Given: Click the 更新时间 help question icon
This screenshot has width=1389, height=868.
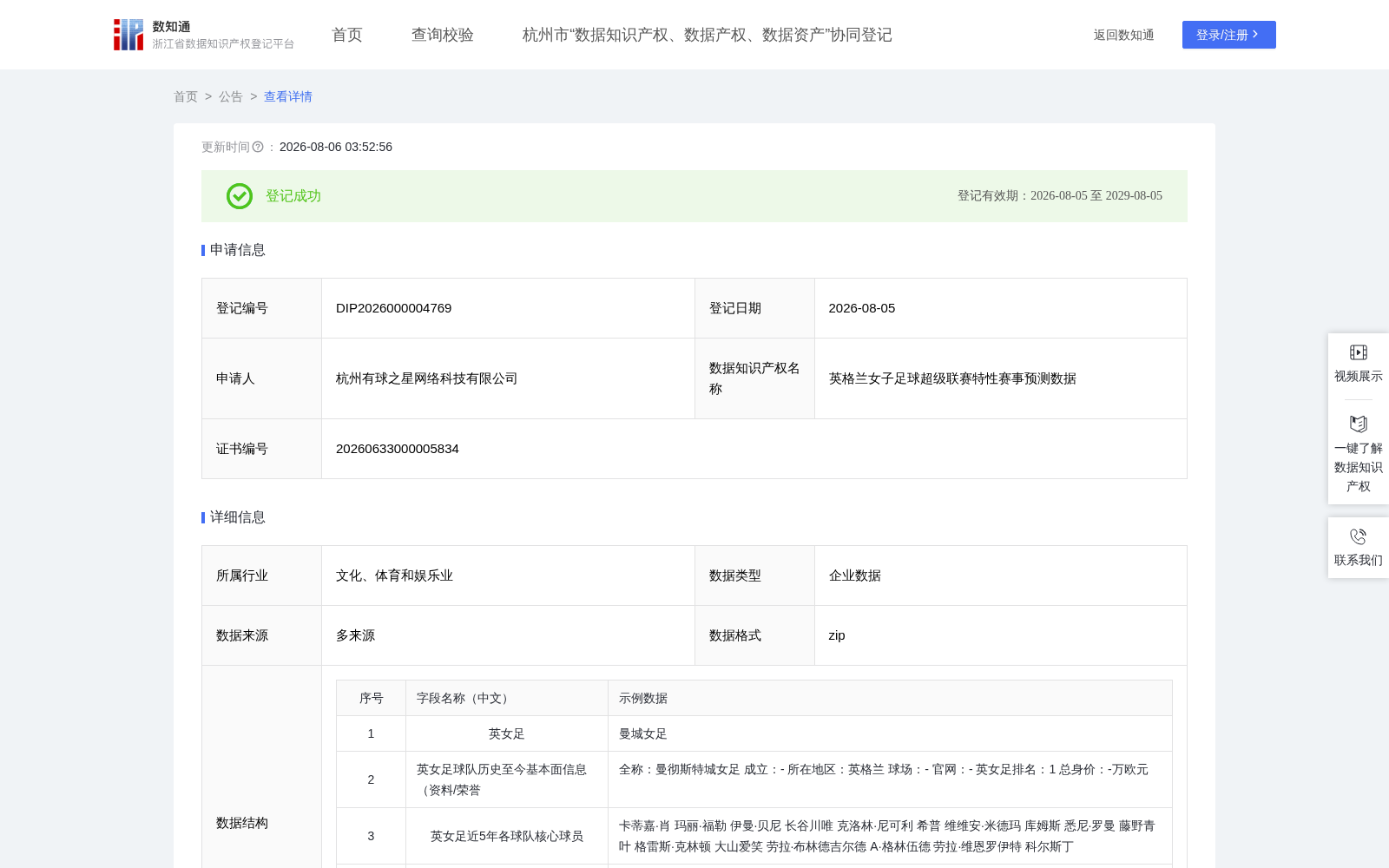Looking at the screenshot, I should 258,147.
